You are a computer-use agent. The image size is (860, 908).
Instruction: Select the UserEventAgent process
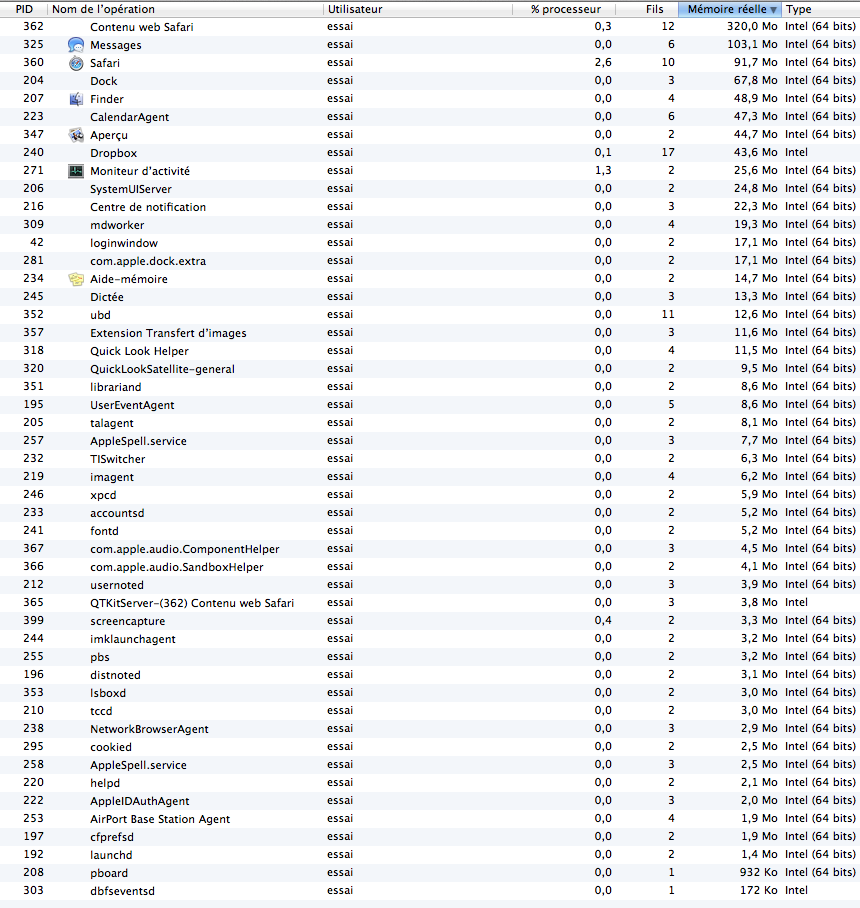[430, 404]
